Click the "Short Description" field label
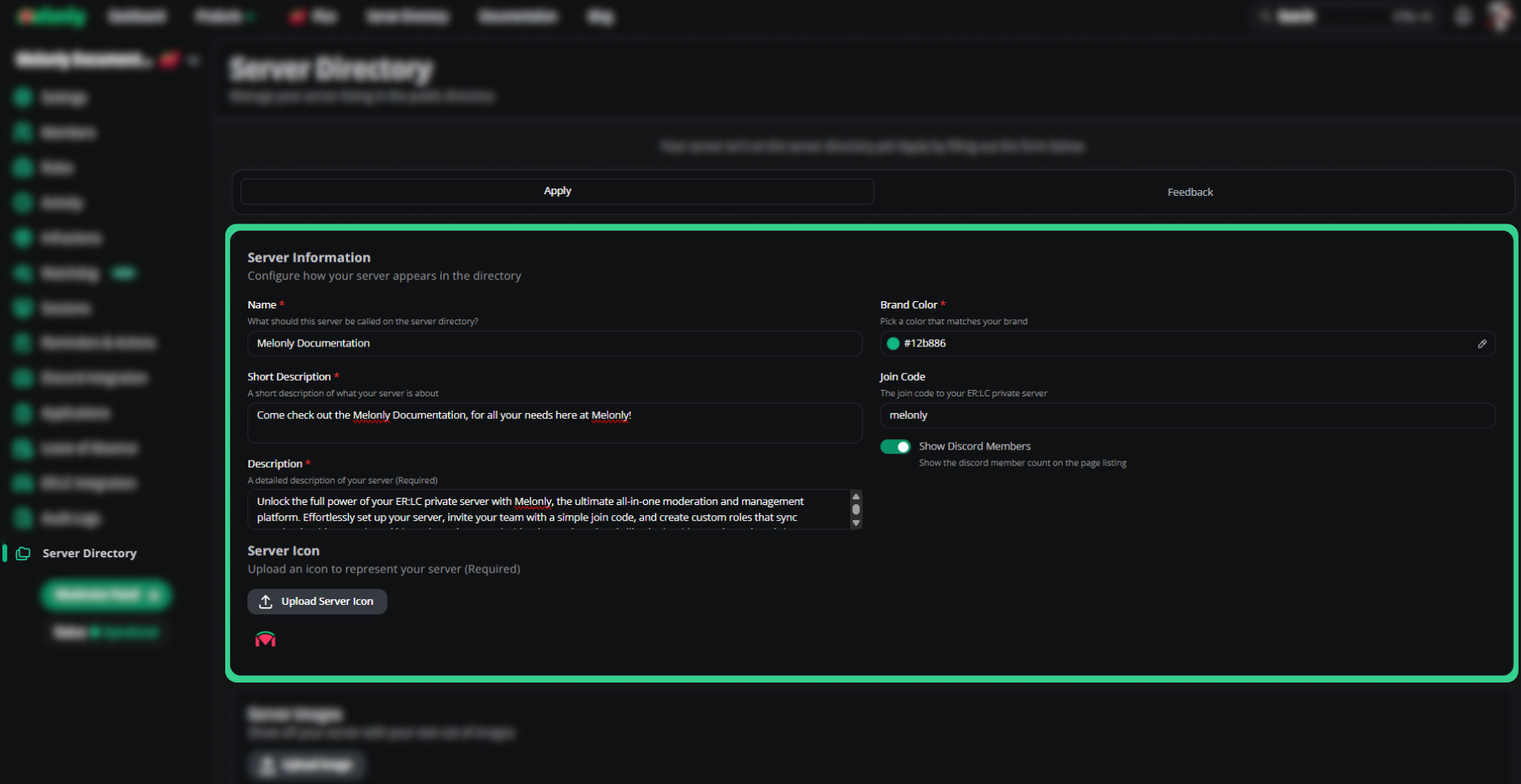Image resolution: width=1521 pixels, height=784 pixels. 289,377
